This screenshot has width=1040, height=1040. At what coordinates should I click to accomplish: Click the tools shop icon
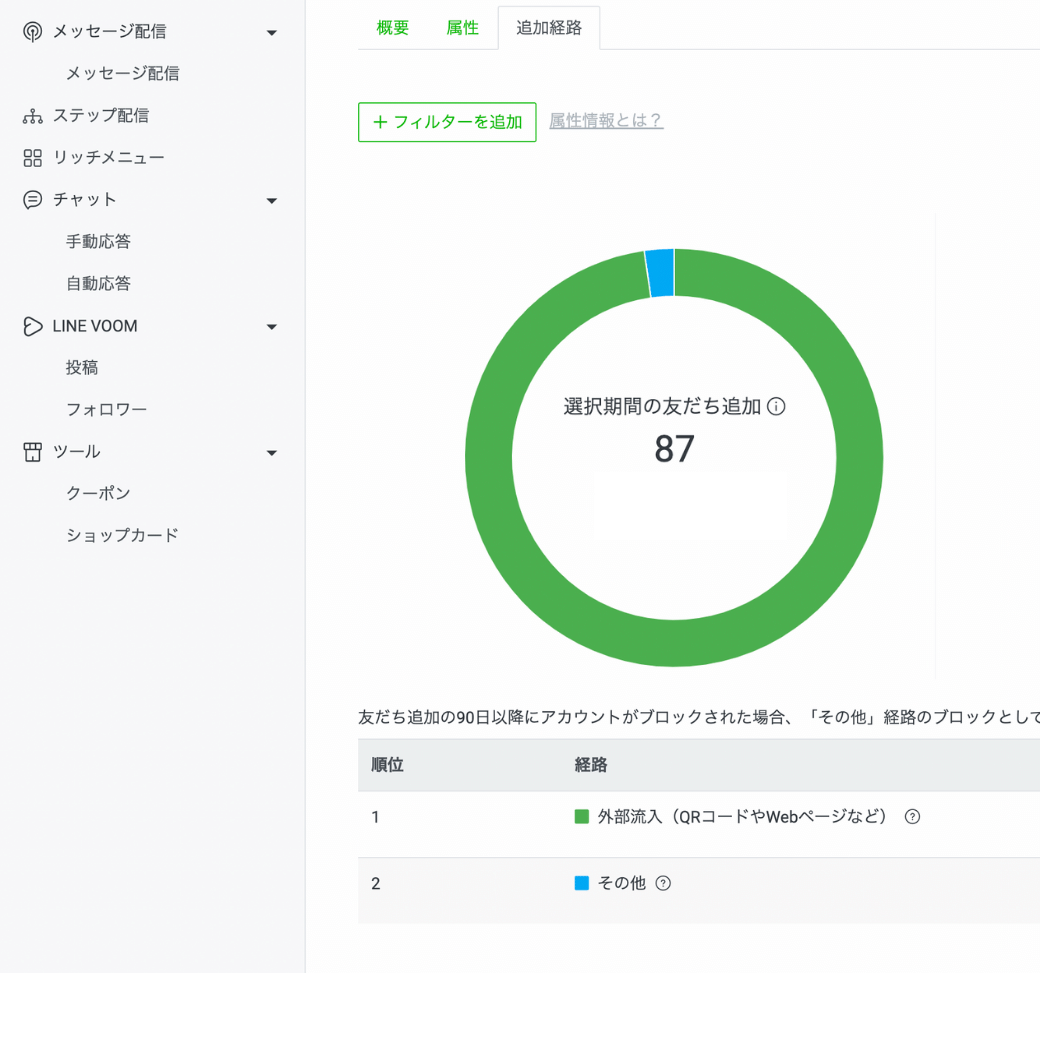[x=33, y=452]
